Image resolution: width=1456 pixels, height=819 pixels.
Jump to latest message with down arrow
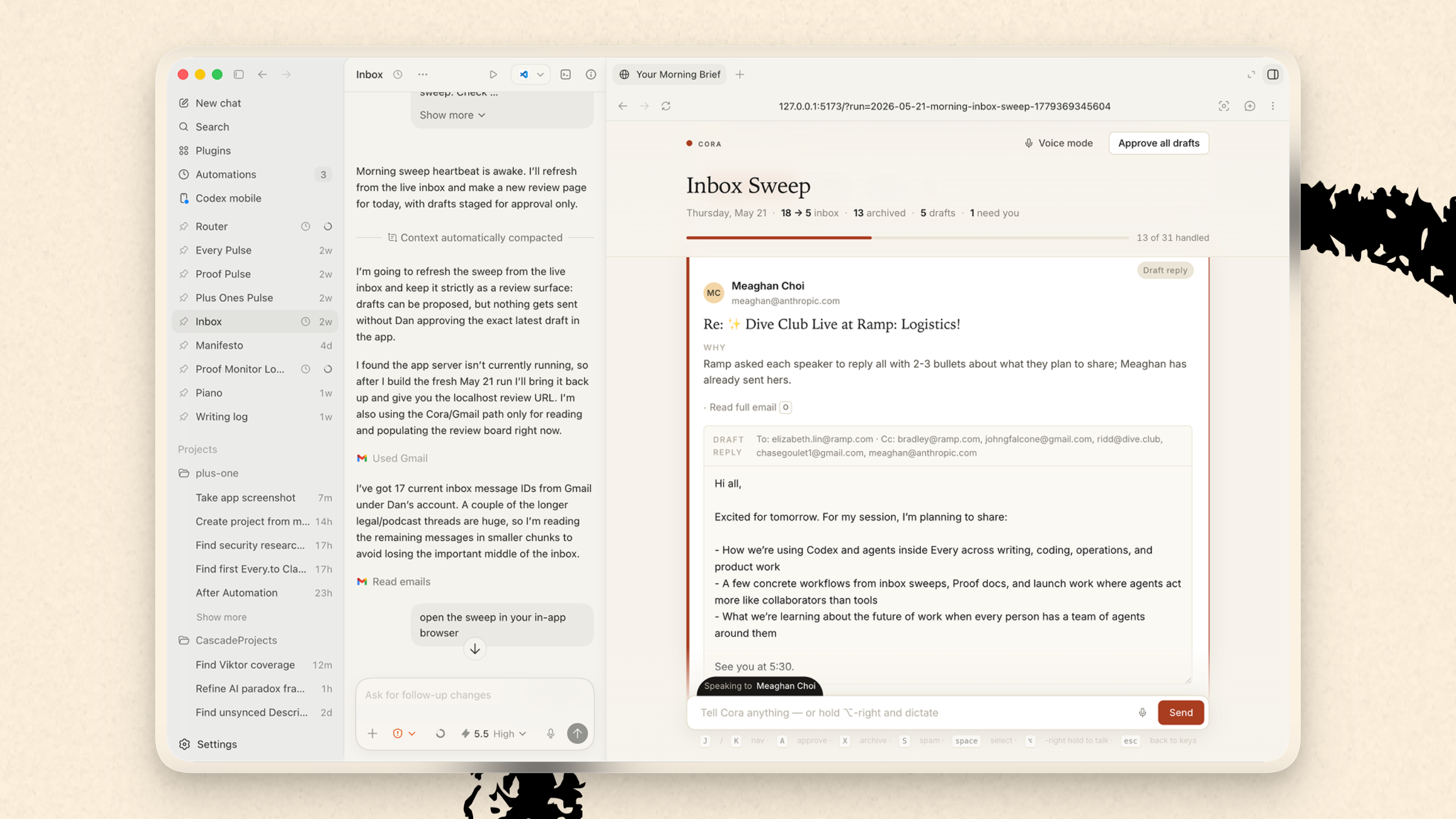(x=475, y=649)
